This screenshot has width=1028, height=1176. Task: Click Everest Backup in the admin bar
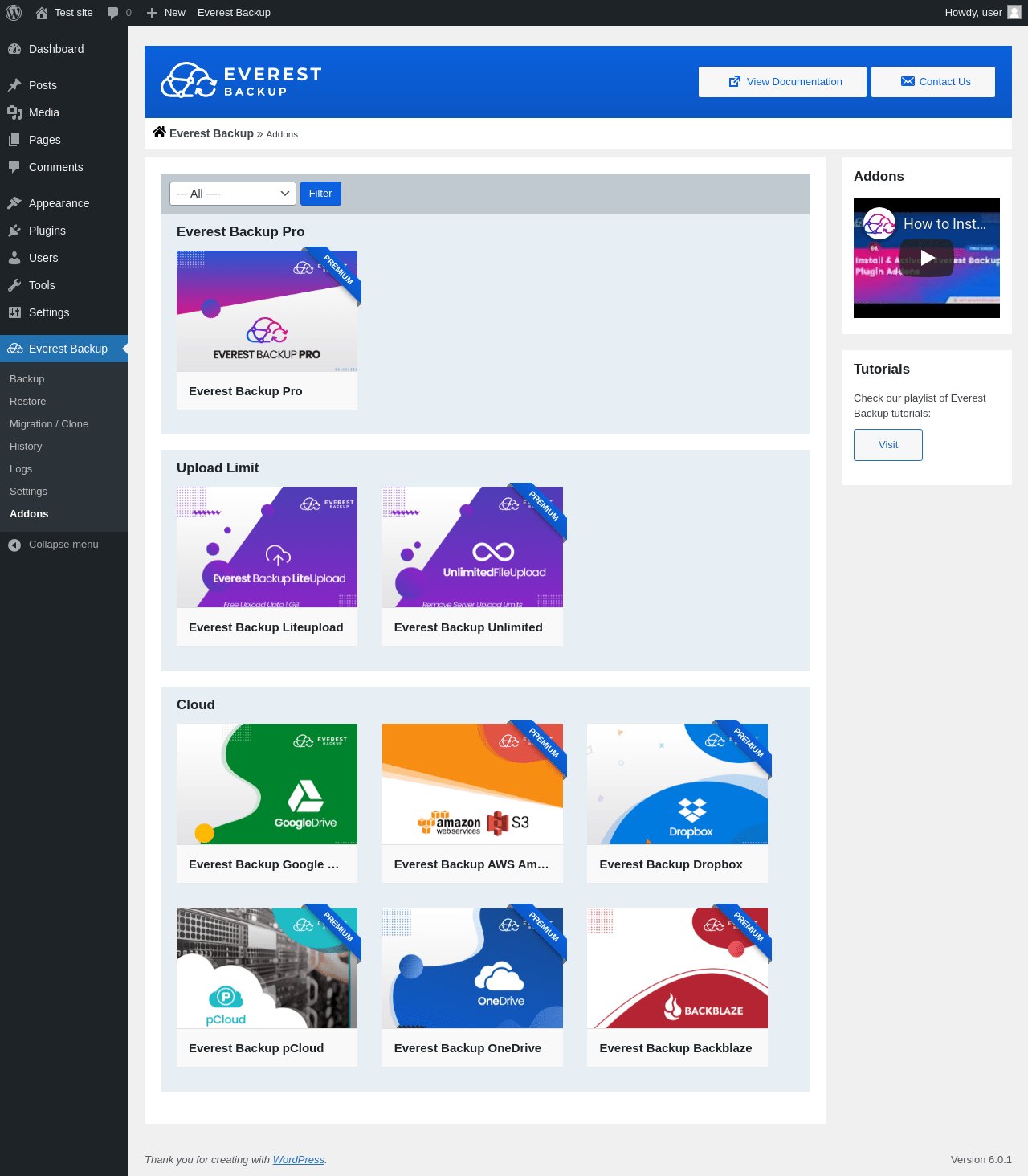[234, 13]
